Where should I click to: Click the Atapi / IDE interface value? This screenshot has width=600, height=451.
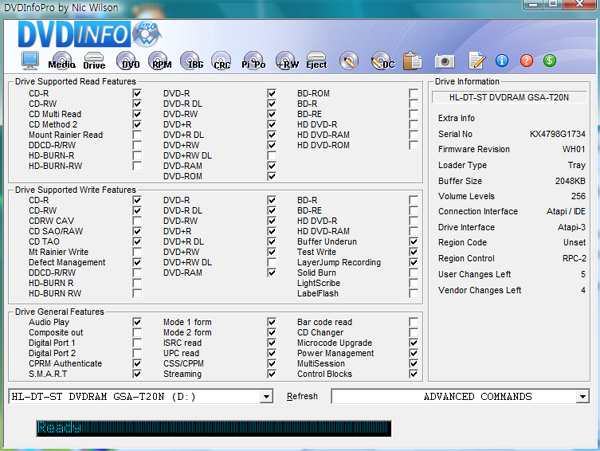pos(566,211)
